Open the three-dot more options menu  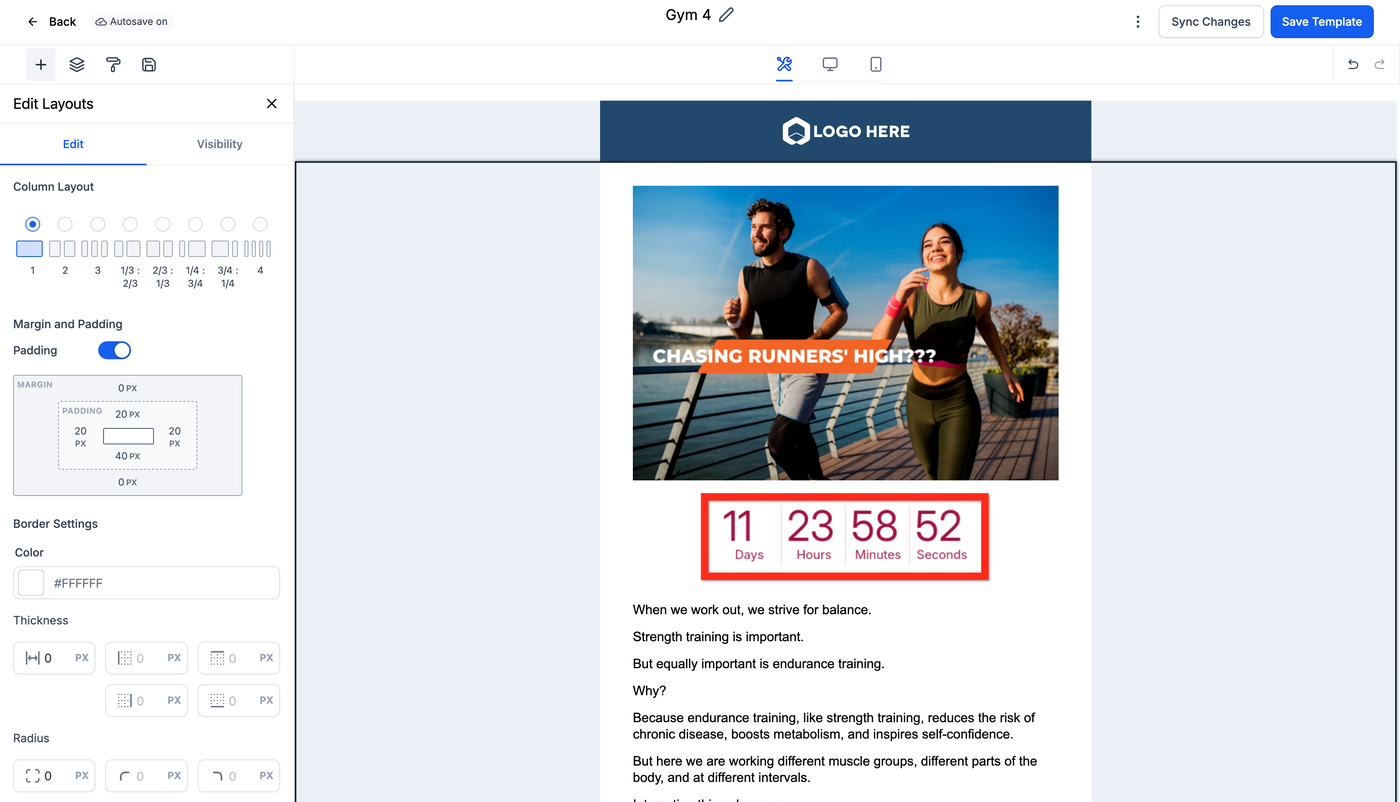coord(1138,22)
